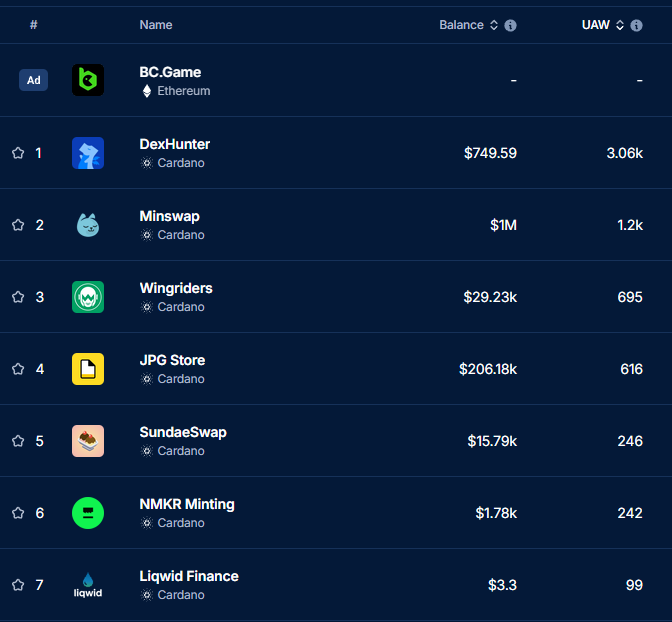
Task: Select NMKR Minting balance $1.78k
Action: pyautogui.click(x=496, y=513)
